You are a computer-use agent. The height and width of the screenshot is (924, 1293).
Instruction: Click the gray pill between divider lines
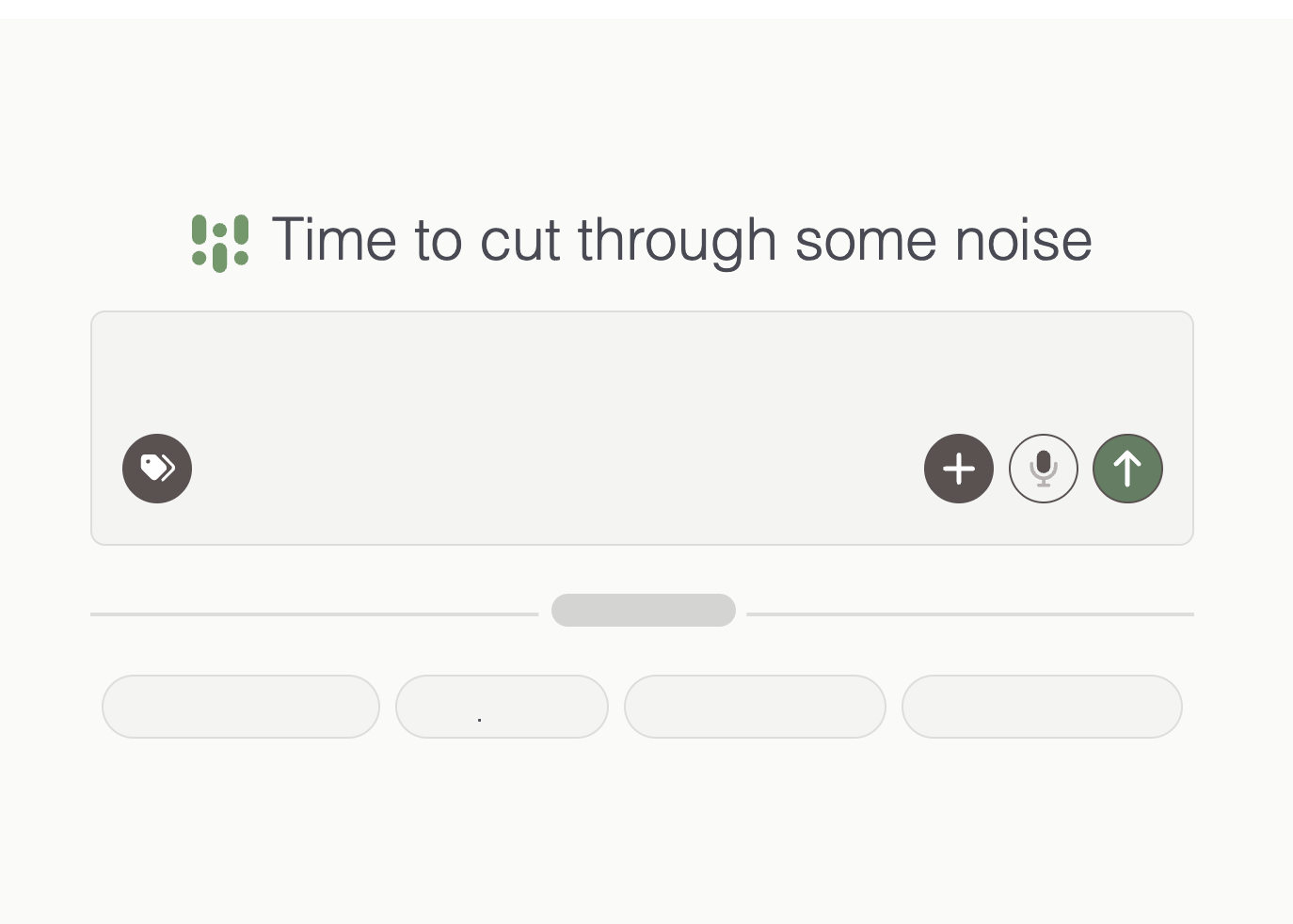tap(644, 610)
